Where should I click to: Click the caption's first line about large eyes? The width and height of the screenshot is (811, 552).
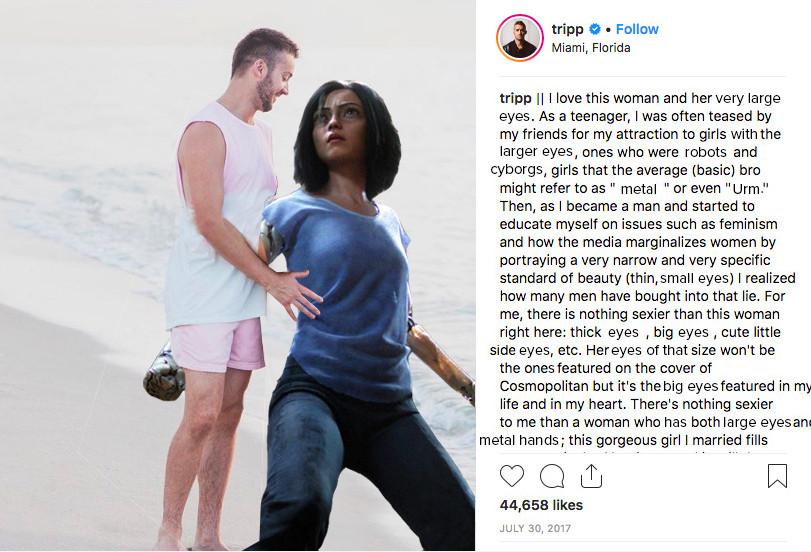click(x=640, y=98)
